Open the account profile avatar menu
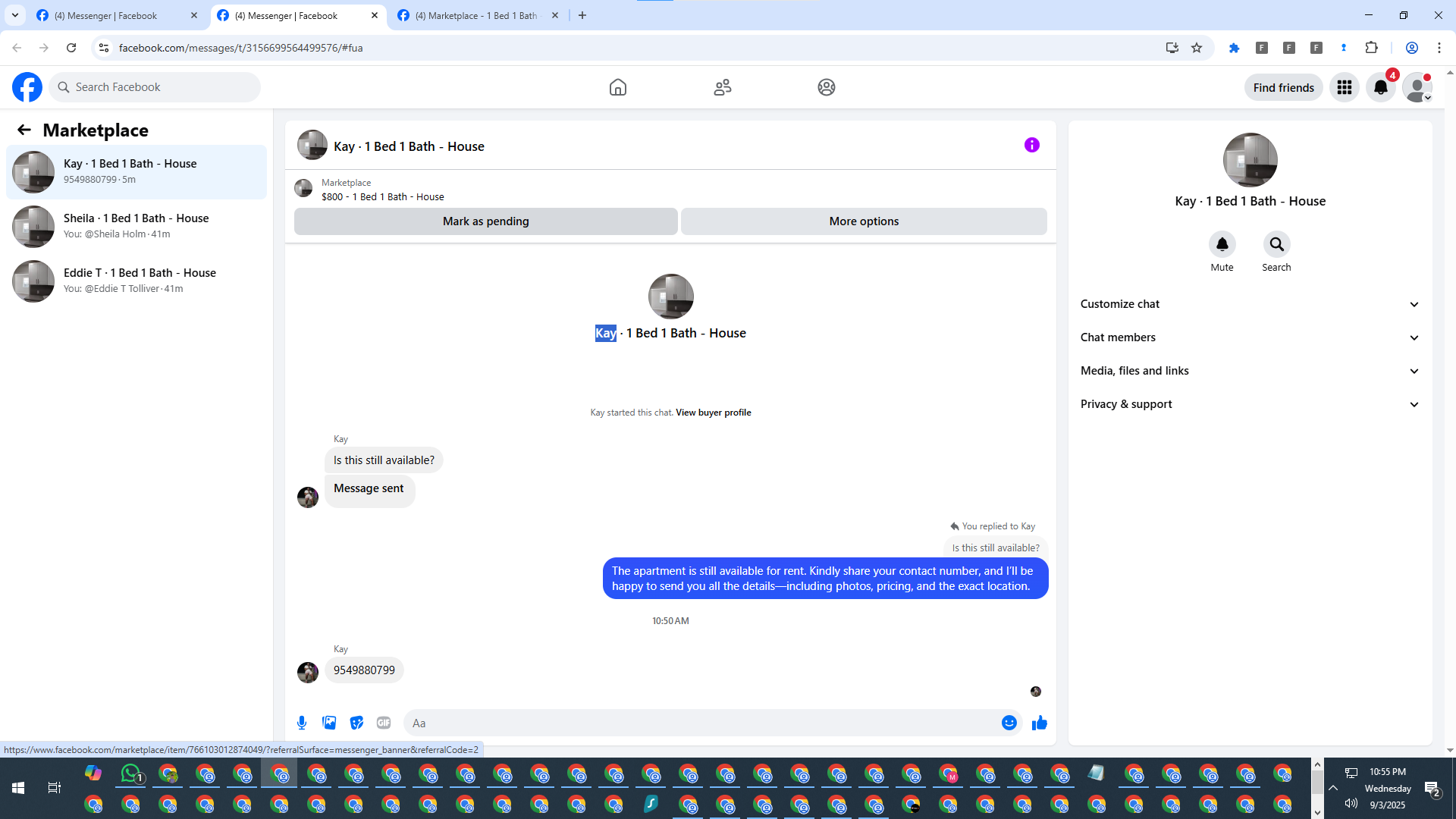Image resolution: width=1456 pixels, height=819 pixels. (x=1417, y=87)
